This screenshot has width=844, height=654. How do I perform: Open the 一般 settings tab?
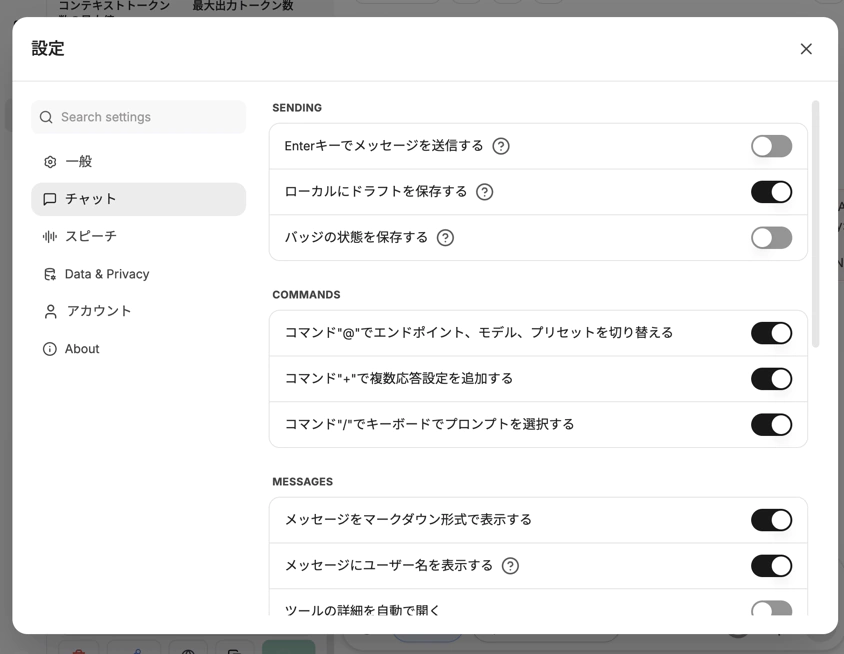tap(138, 161)
